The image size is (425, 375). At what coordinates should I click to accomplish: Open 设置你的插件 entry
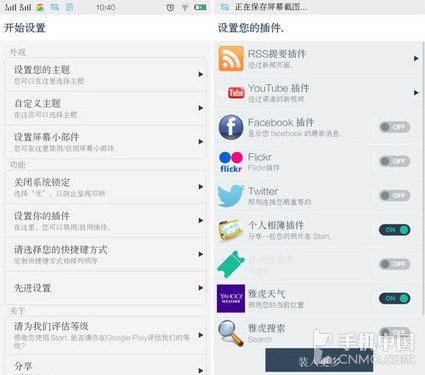coord(105,221)
